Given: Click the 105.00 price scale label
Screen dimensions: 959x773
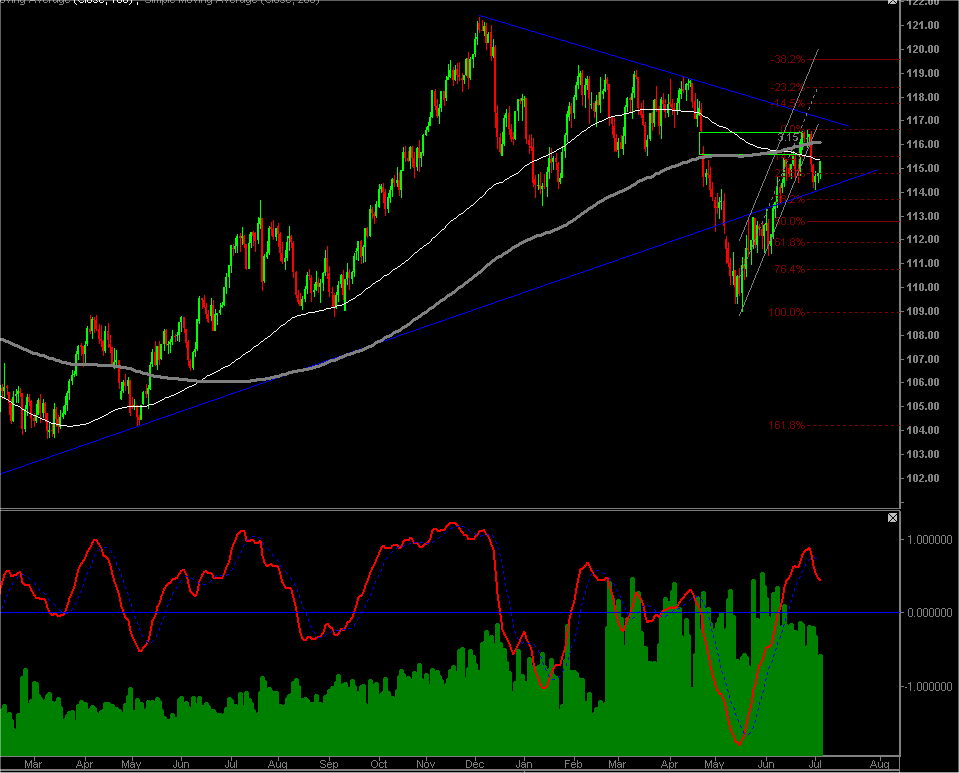Looking at the screenshot, I should point(923,407).
